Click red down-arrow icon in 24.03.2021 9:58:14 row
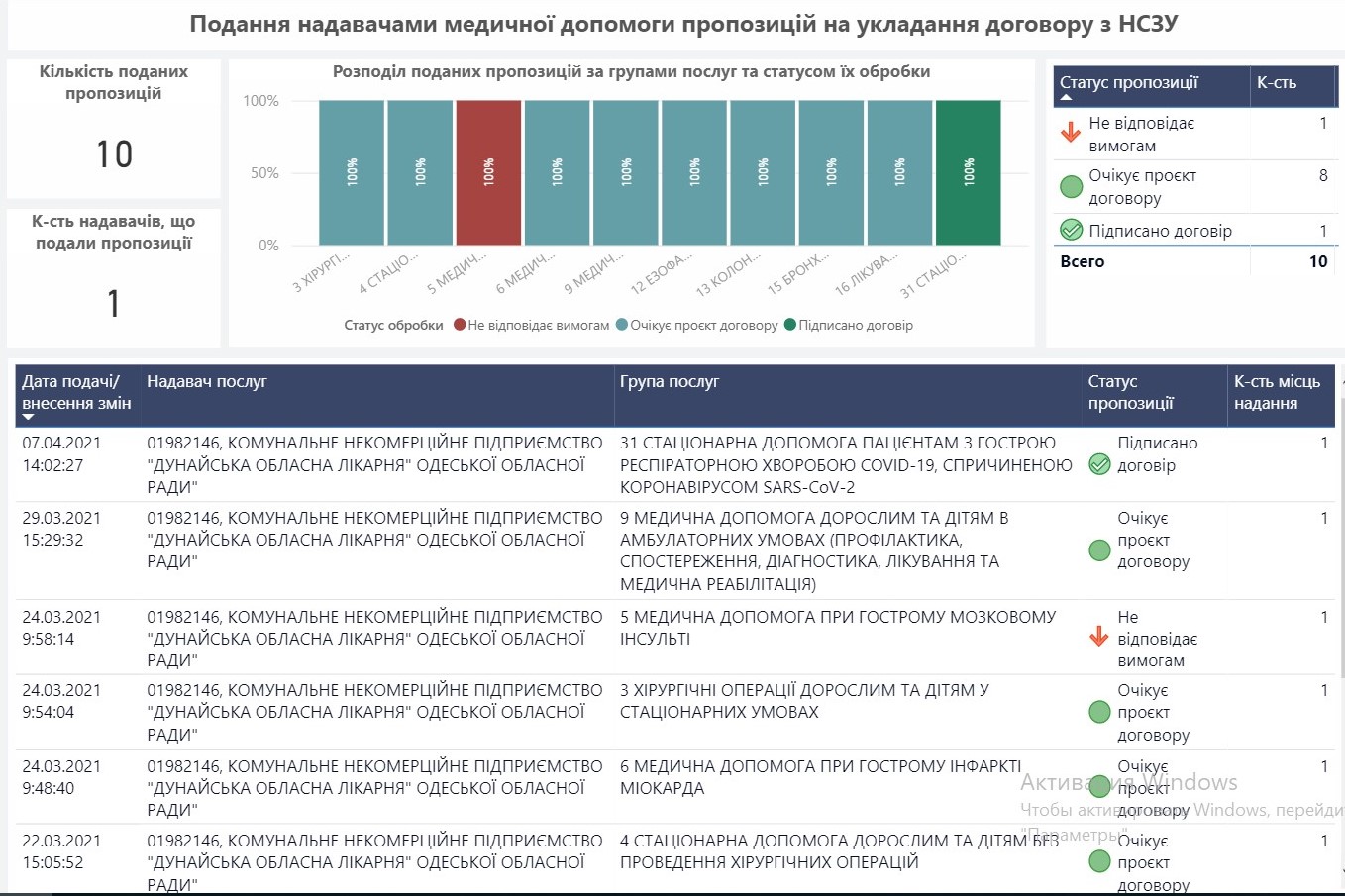Screen dimensions: 1345x896 1099,637
